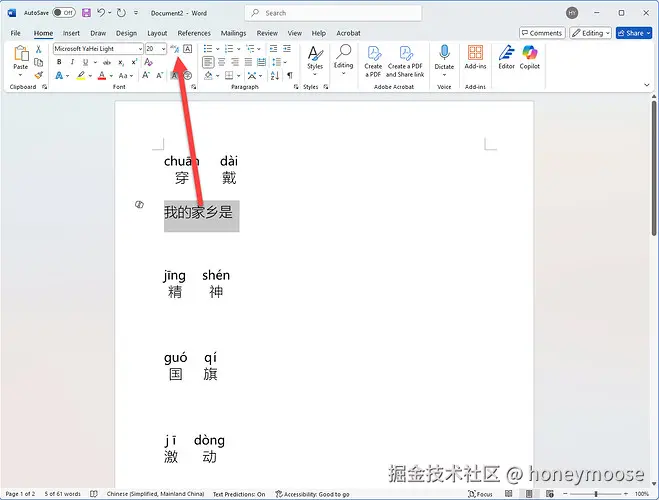
Task: Click the Accessibility: Good to go status
Action: click(312, 494)
